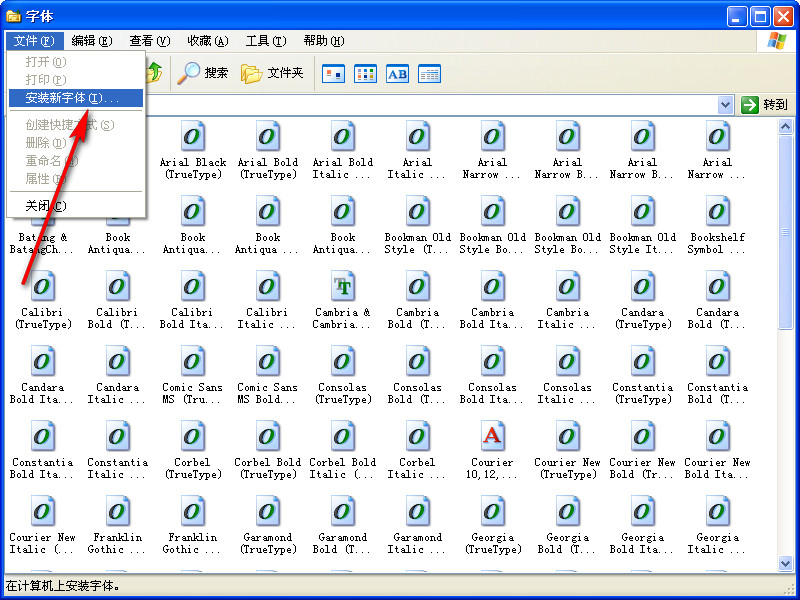Expand the address bar dropdown arrow
Image resolution: width=800 pixels, height=600 pixels.
pyautogui.click(x=726, y=105)
